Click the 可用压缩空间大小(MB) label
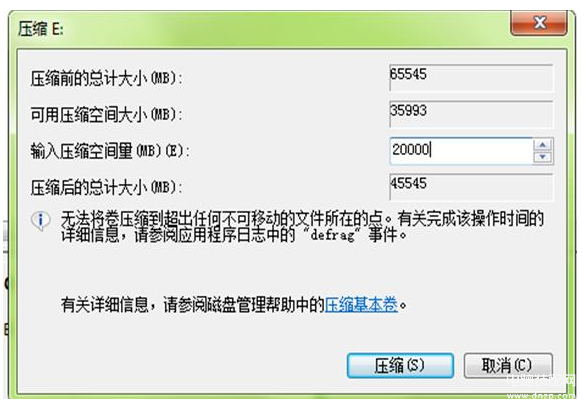 coord(107,114)
